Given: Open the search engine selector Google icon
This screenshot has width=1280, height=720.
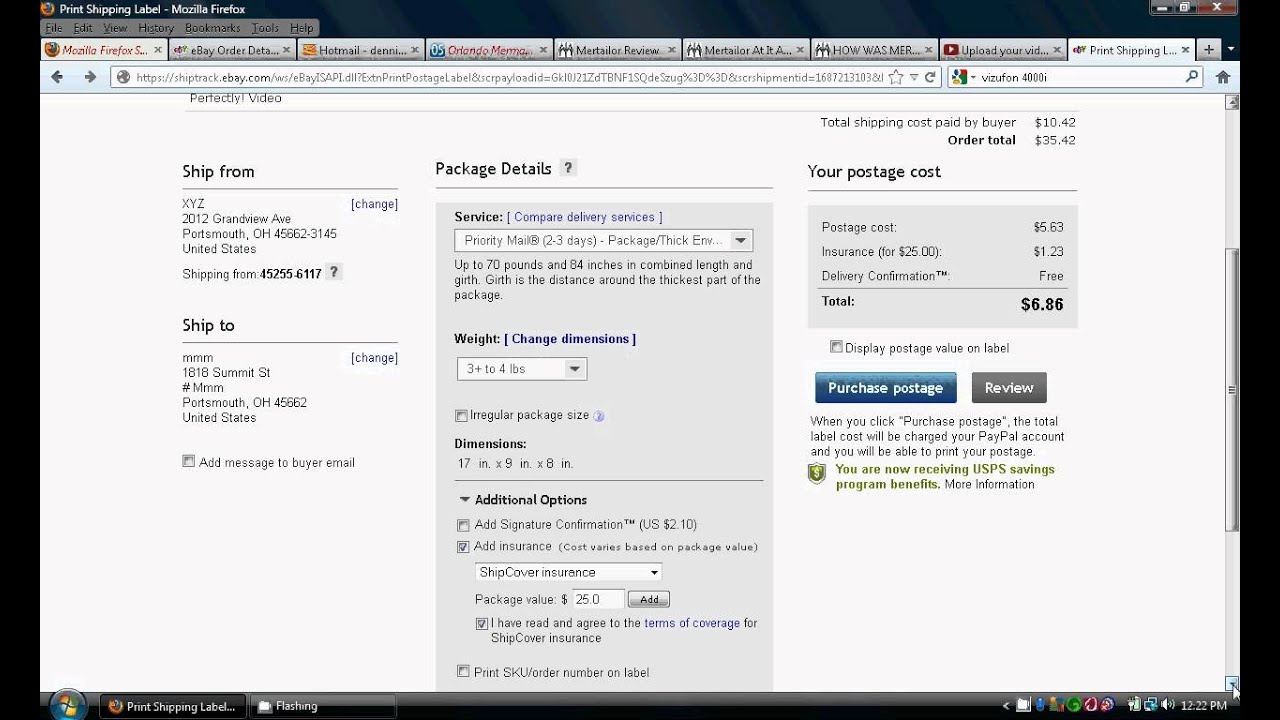Looking at the screenshot, I should 958,77.
